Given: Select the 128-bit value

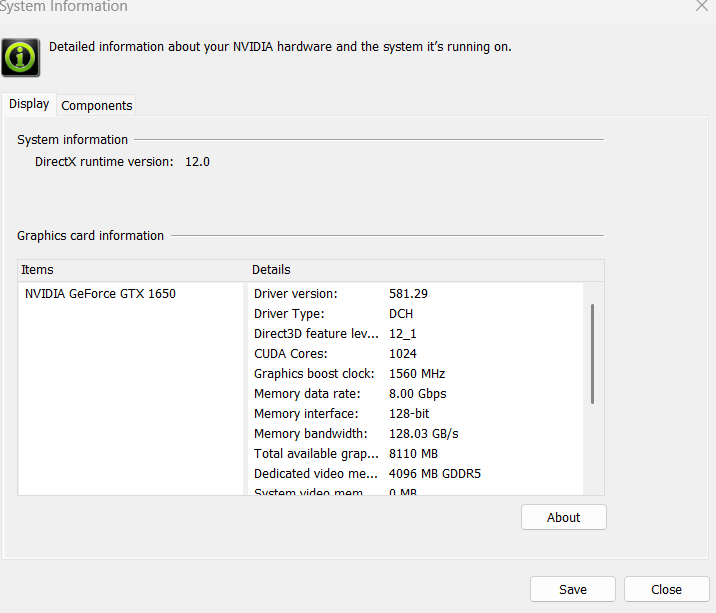Looking at the screenshot, I should click(x=409, y=414).
